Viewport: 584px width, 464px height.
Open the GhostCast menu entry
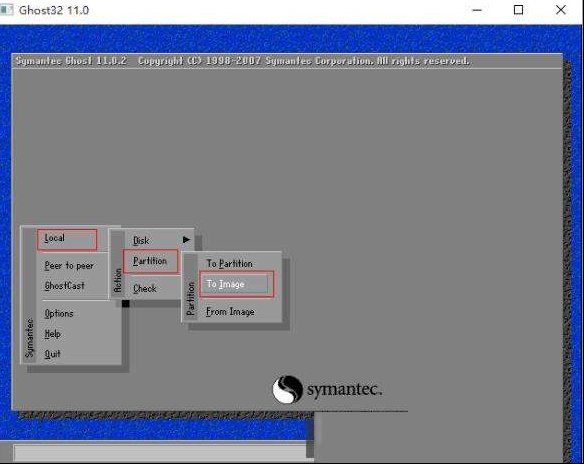pyautogui.click(x=64, y=286)
